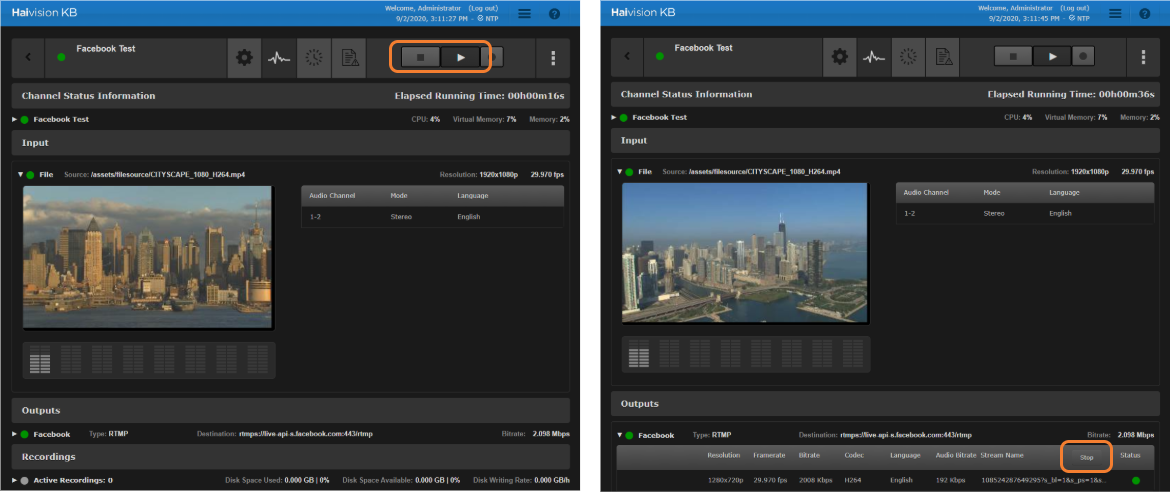Expand Active Recordings in the left screenshot
The image size is (1170, 492).
(x=15, y=480)
